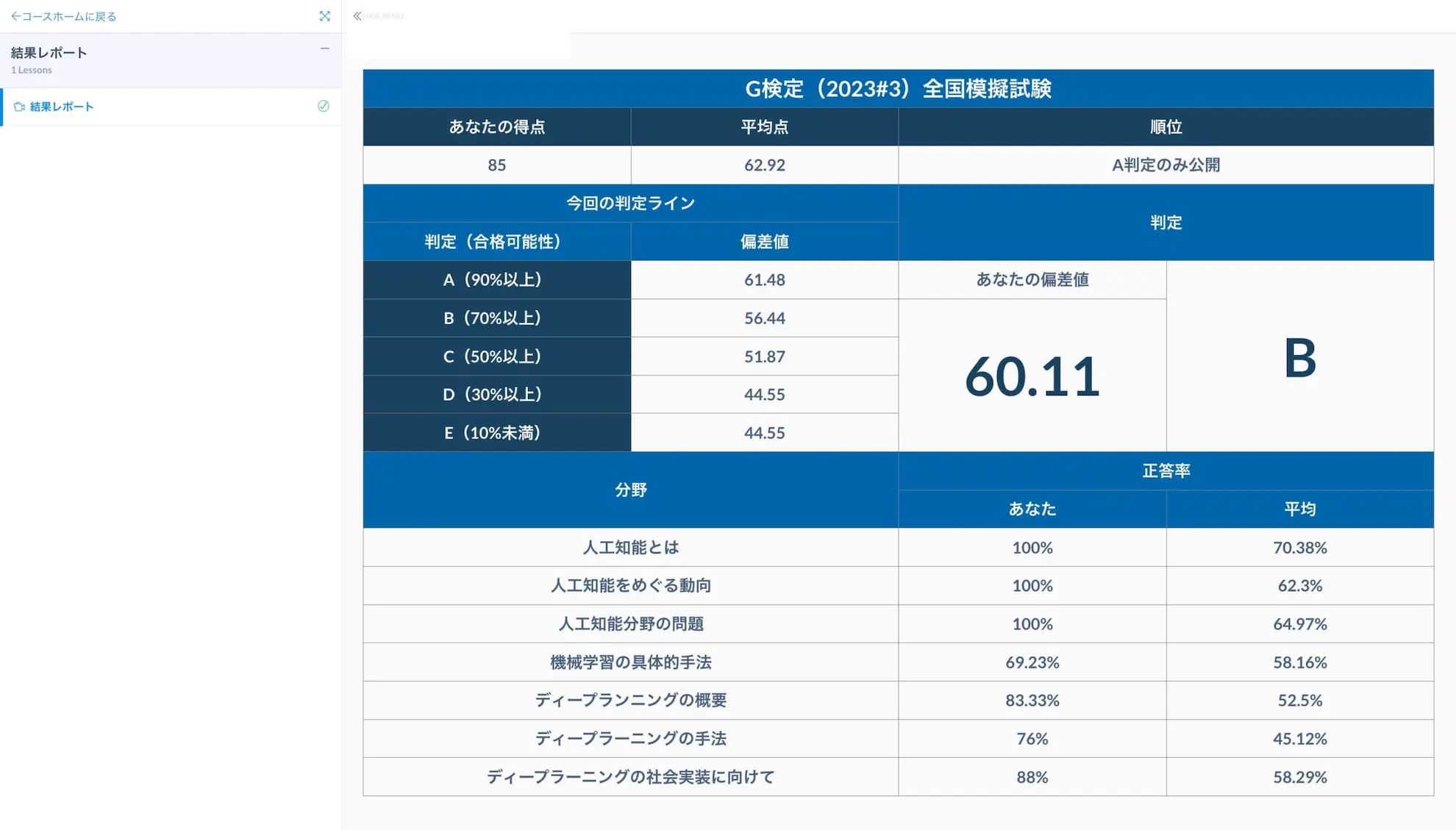1456x830 pixels.
Task: Select the 人工知能分野の問題 row label
Action: pos(631,623)
